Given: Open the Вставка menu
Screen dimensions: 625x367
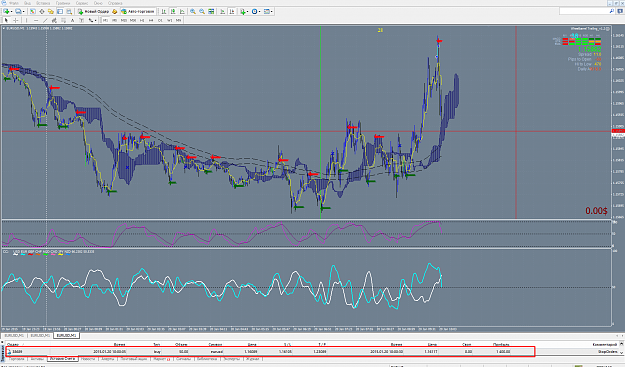Looking at the screenshot, I should 43,3.
